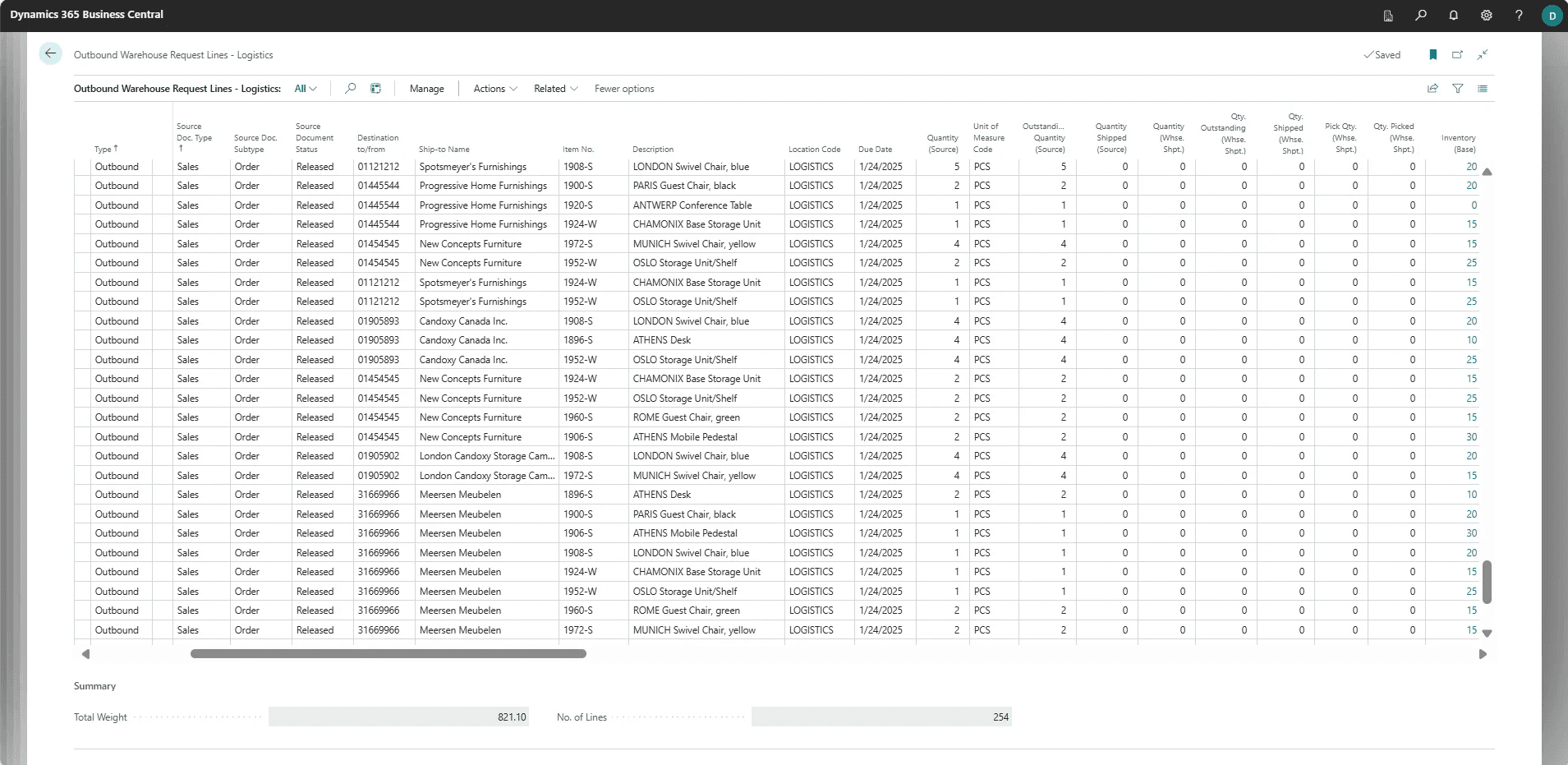Click Candoxy Canada Inc. in the 1952-W row
Screen dimensions: 1568x765
pyautogui.click(x=463, y=360)
